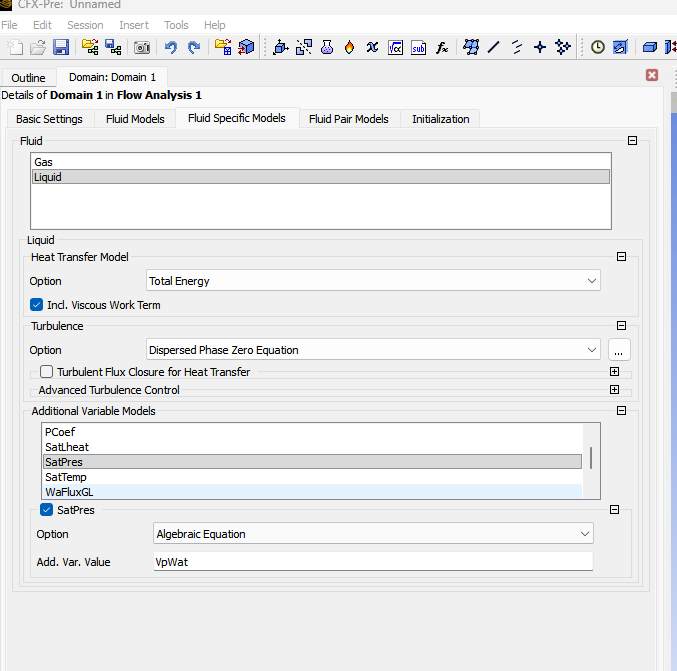
Task: Click the Undo arrow icon
Action: point(171,47)
